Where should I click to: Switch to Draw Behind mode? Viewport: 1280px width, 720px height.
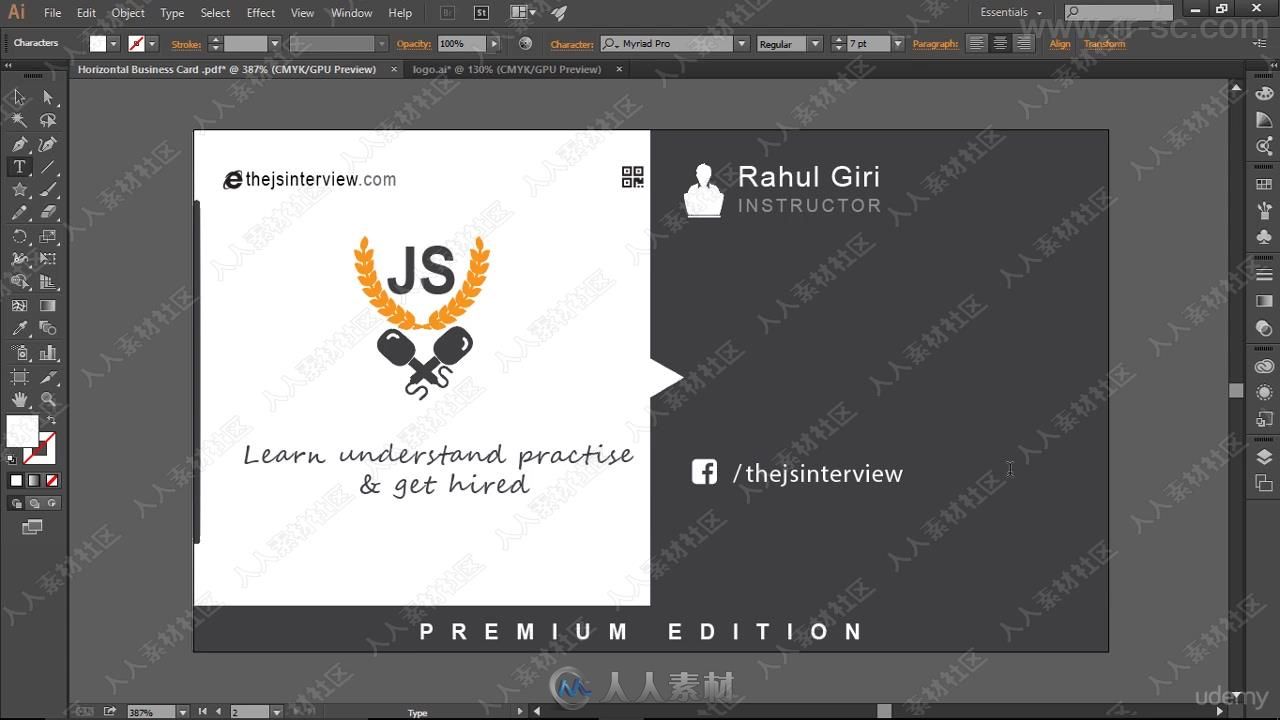tap(34, 504)
